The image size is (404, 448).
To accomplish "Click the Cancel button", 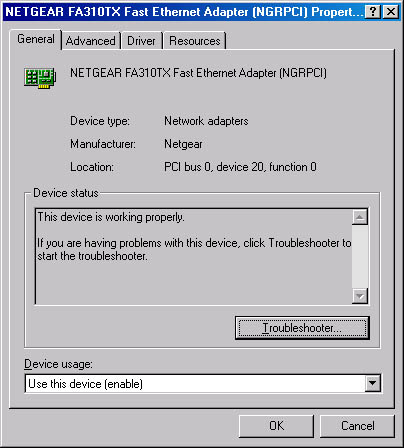I will tap(357, 426).
